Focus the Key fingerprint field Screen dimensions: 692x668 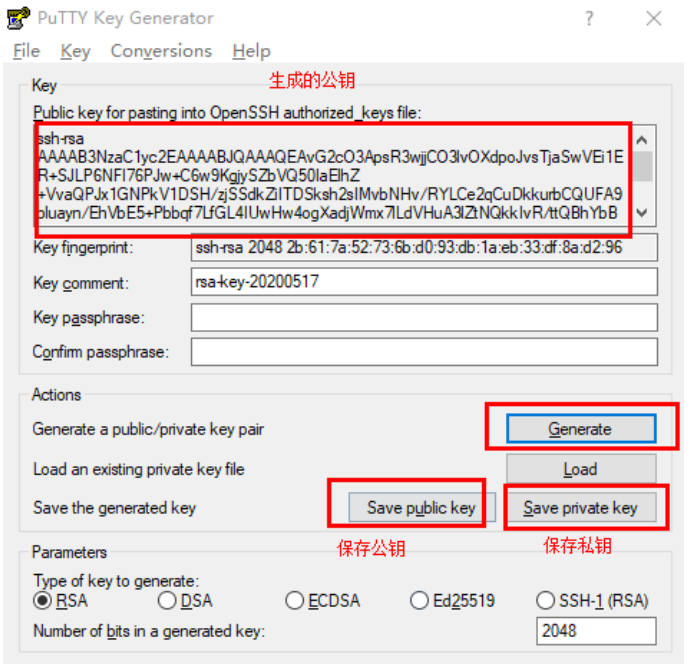coord(424,248)
